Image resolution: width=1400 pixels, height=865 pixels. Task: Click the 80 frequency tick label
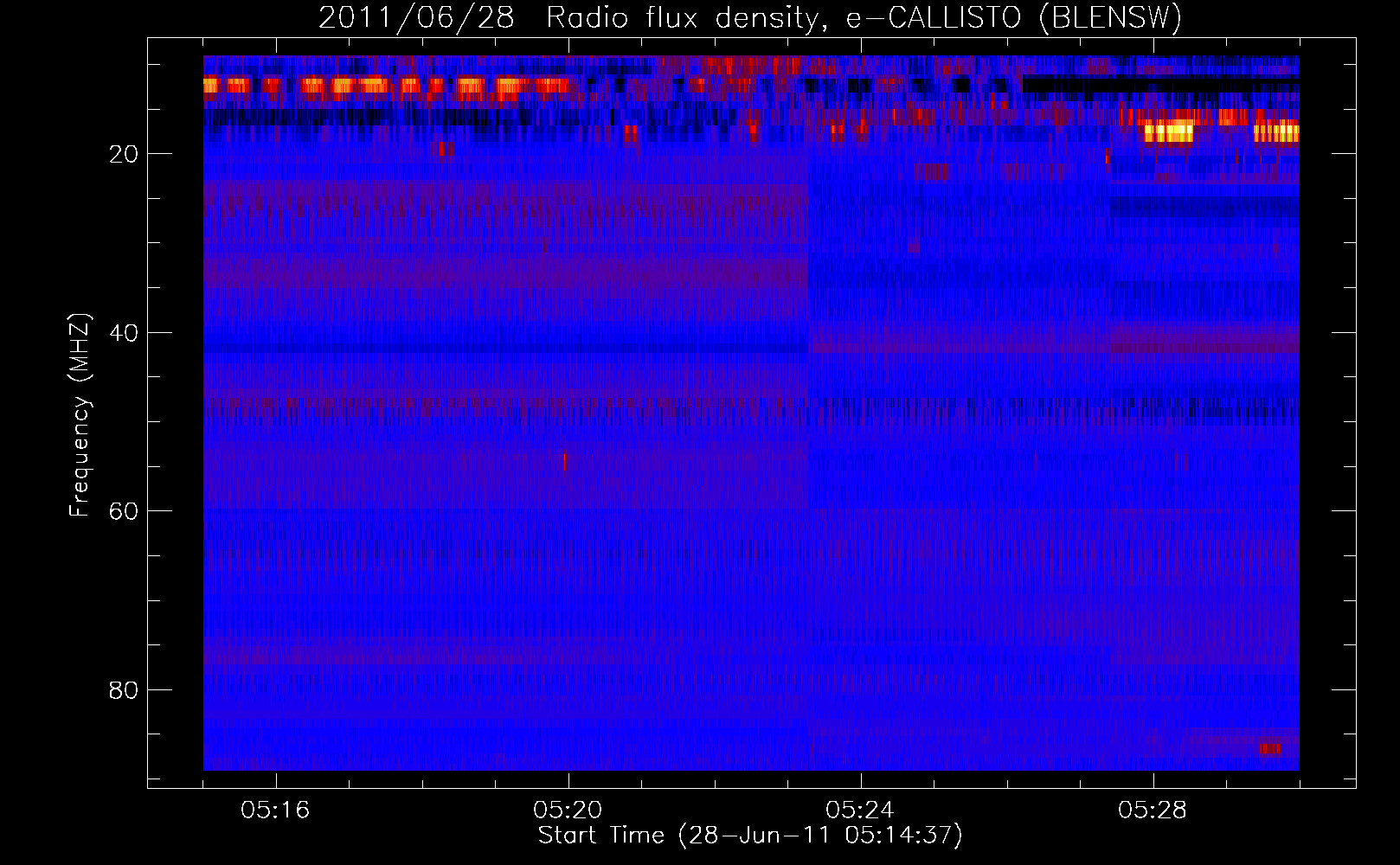click(125, 690)
